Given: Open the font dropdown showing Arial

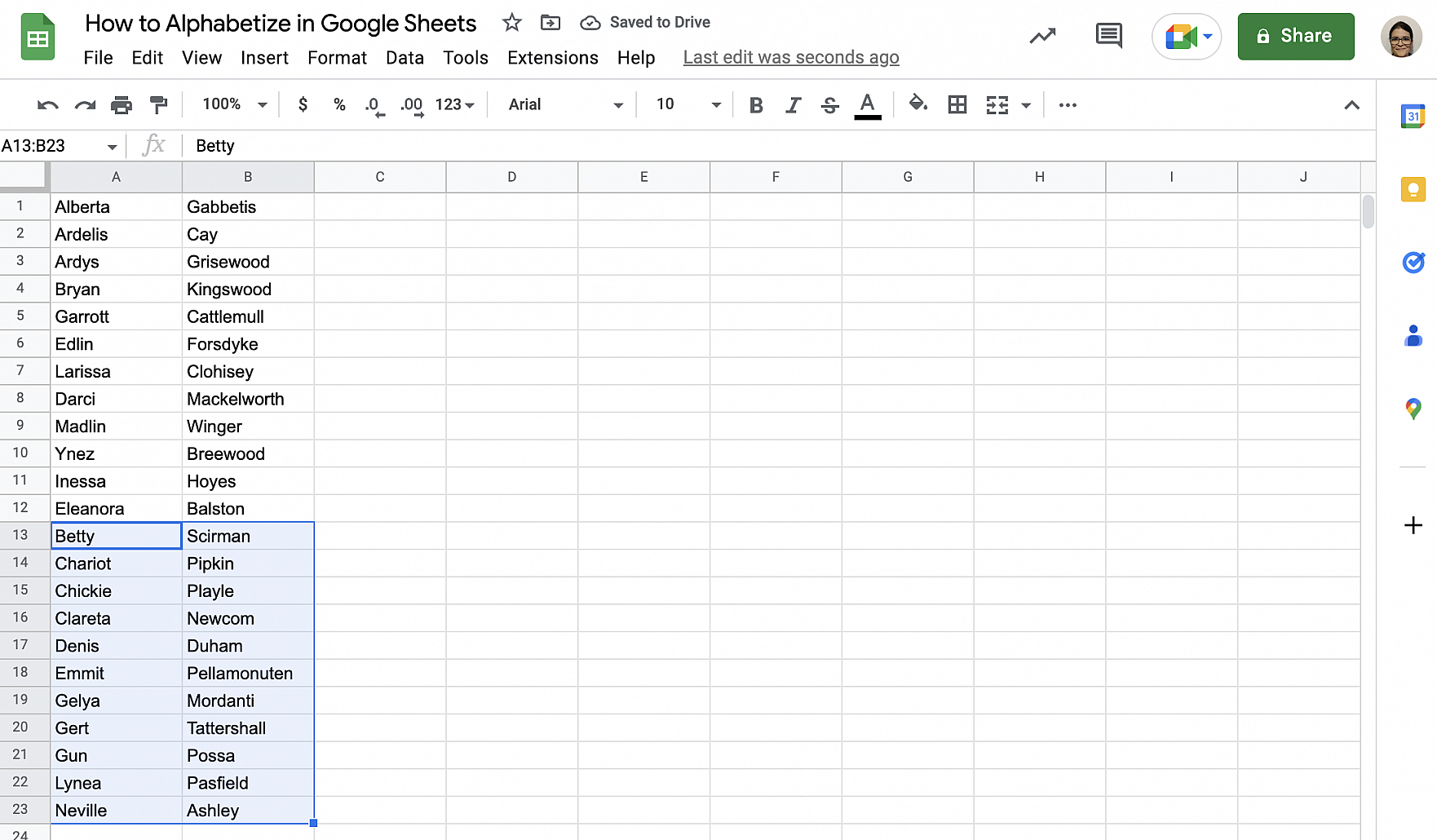Looking at the screenshot, I should coord(564,104).
